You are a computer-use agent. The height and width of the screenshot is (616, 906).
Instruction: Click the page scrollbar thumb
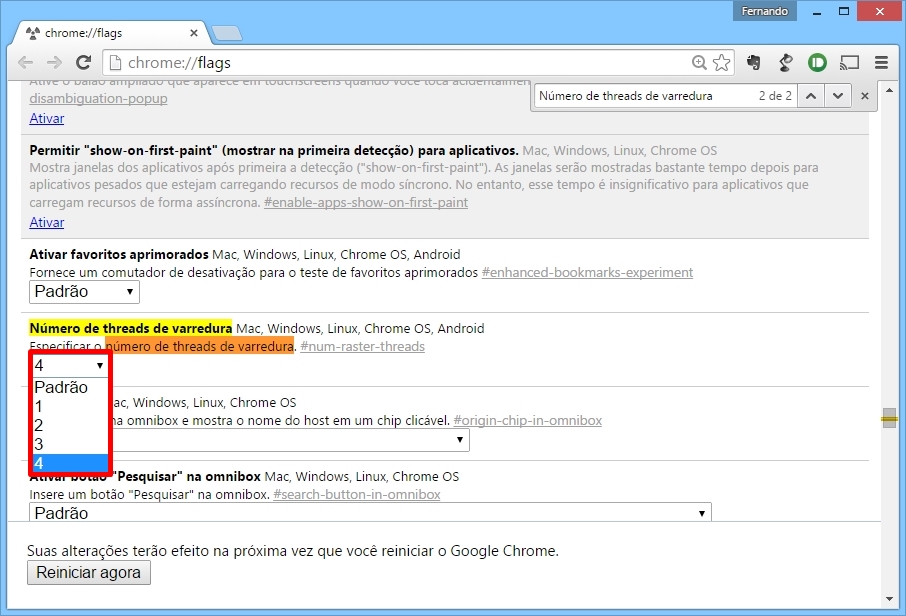tap(889, 418)
